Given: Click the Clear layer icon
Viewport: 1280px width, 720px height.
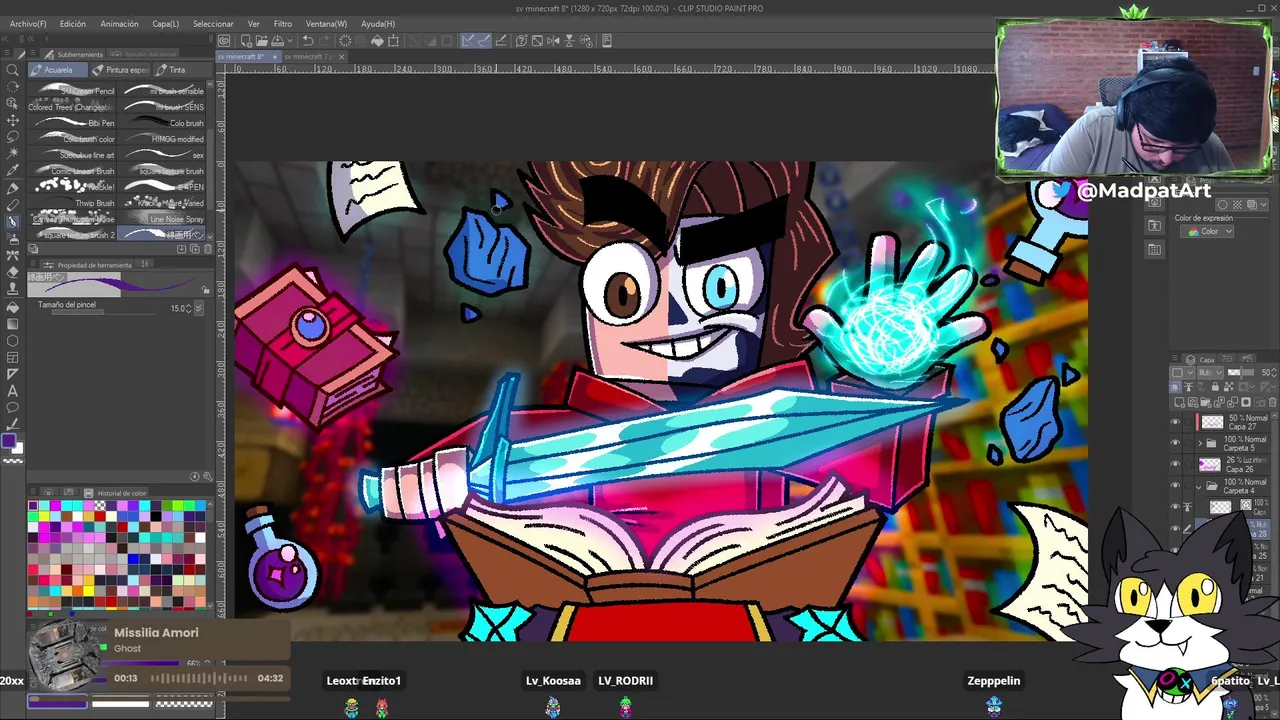Looking at the screenshot, I should click(345, 41).
